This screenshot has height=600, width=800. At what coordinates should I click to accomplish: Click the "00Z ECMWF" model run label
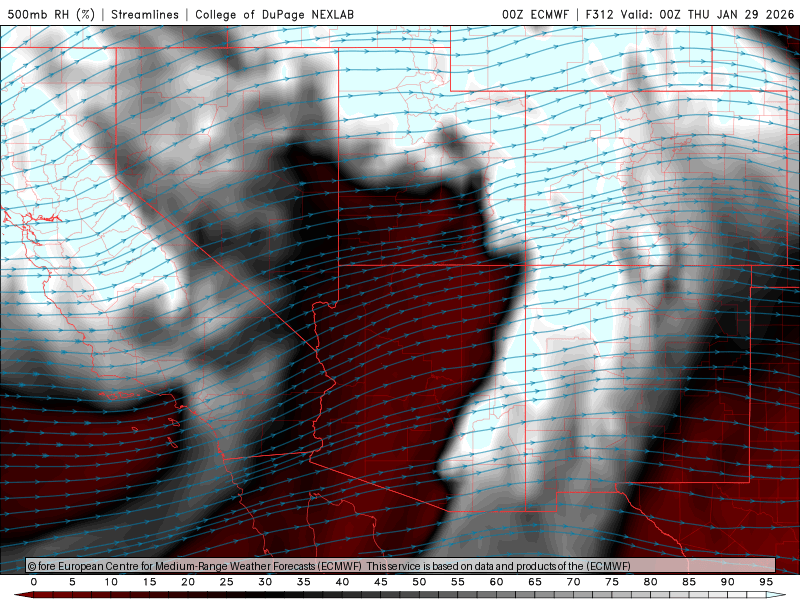point(535,14)
